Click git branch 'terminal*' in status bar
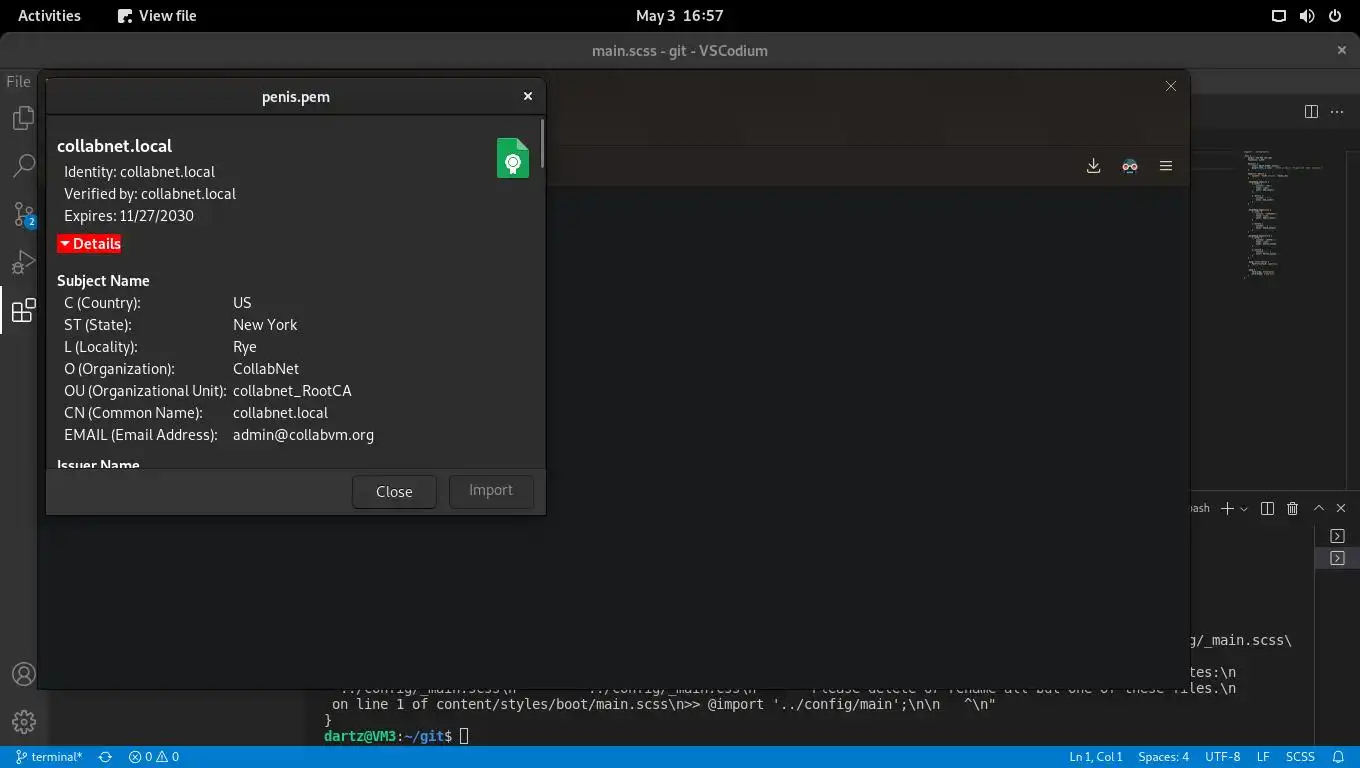This screenshot has height=768, width=1360. coord(49,757)
